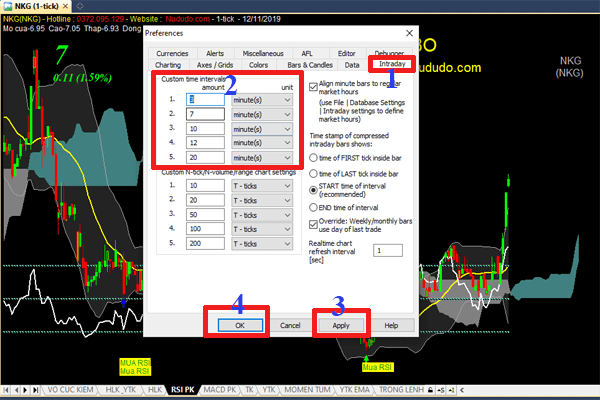Select the RSI PK sheet tab

(183, 390)
